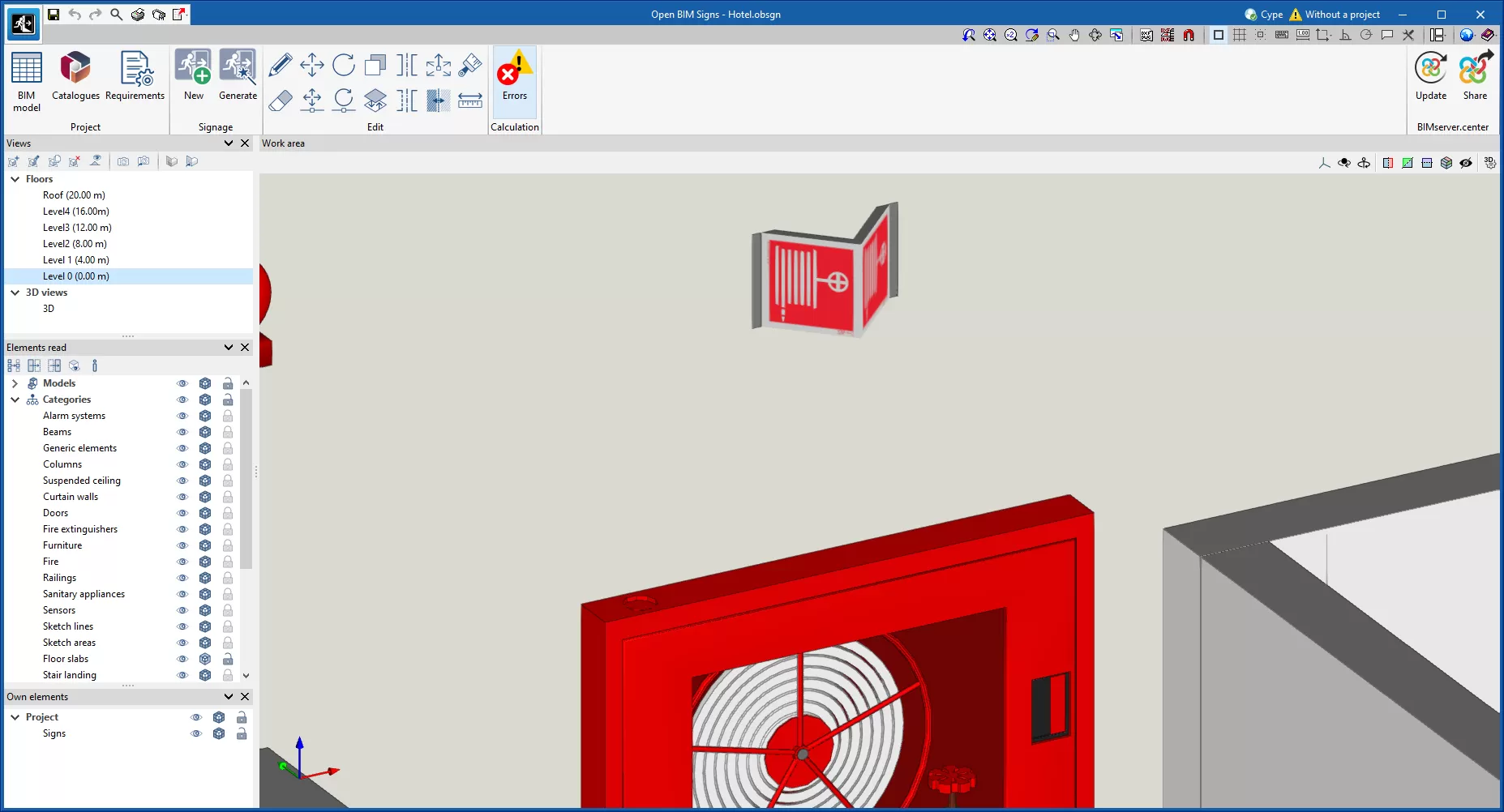1504x812 pixels.
Task: Click New signage button
Action: [x=194, y=75]
